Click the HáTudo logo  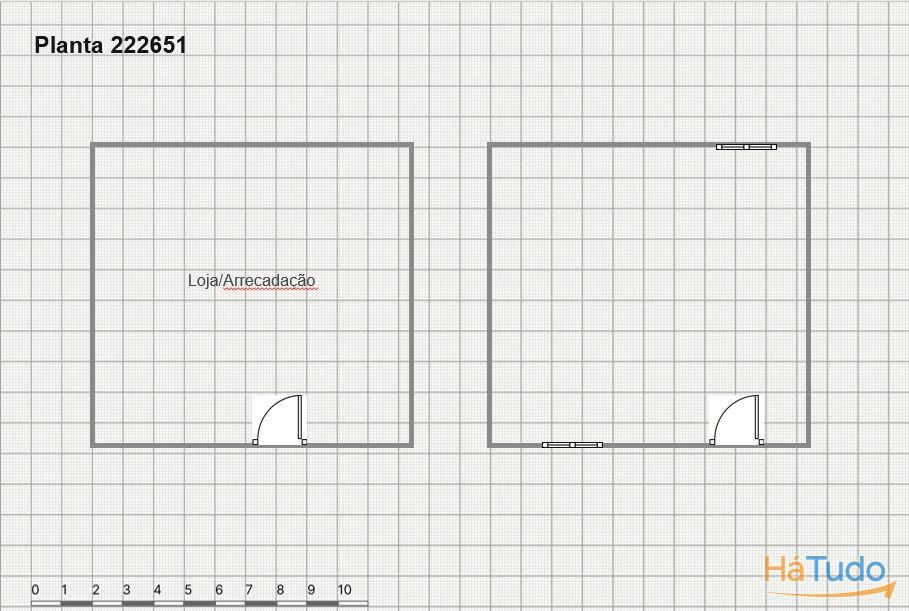(x=829, y=575)
